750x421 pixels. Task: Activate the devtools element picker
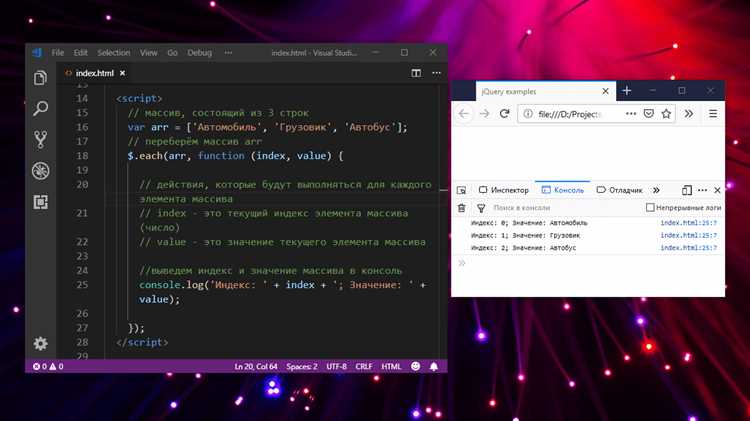tap(461, 190)
